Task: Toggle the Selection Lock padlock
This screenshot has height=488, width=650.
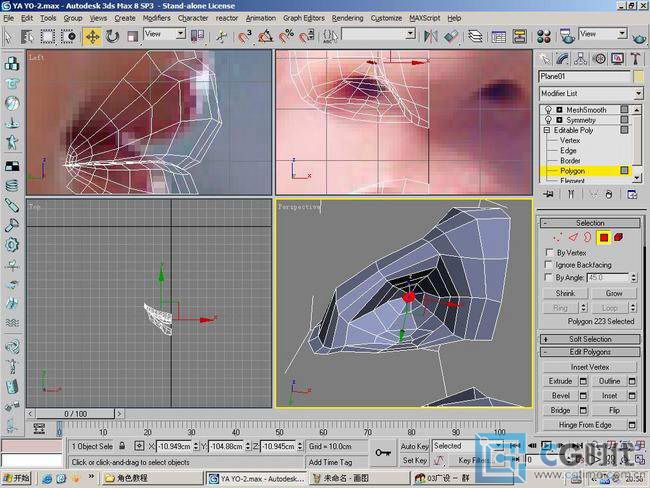Action: pyautogui.click(x=122, y=446)
